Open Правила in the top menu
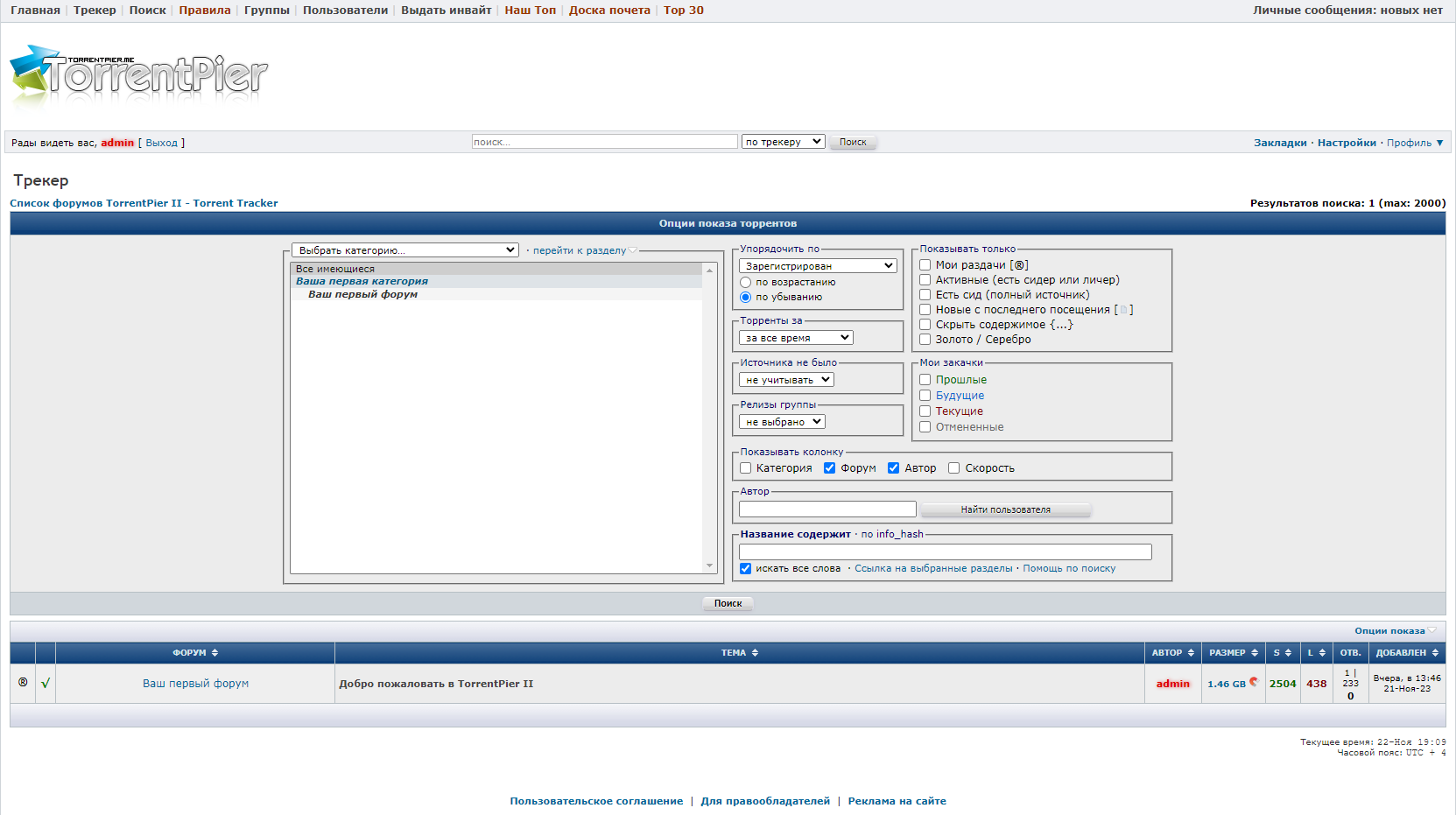 click(x=205, y=11)
